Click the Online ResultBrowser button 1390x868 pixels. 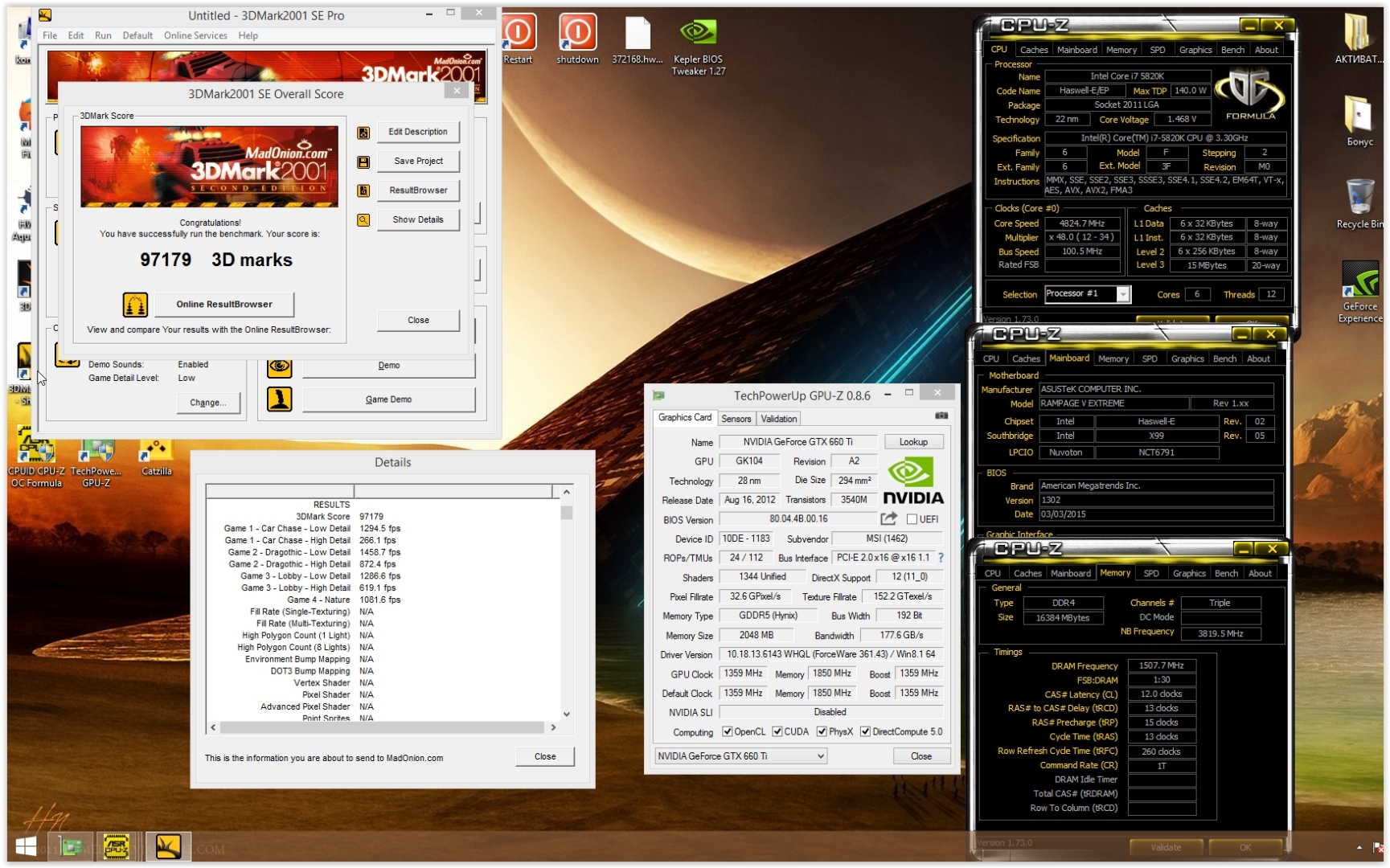(224, 304)
